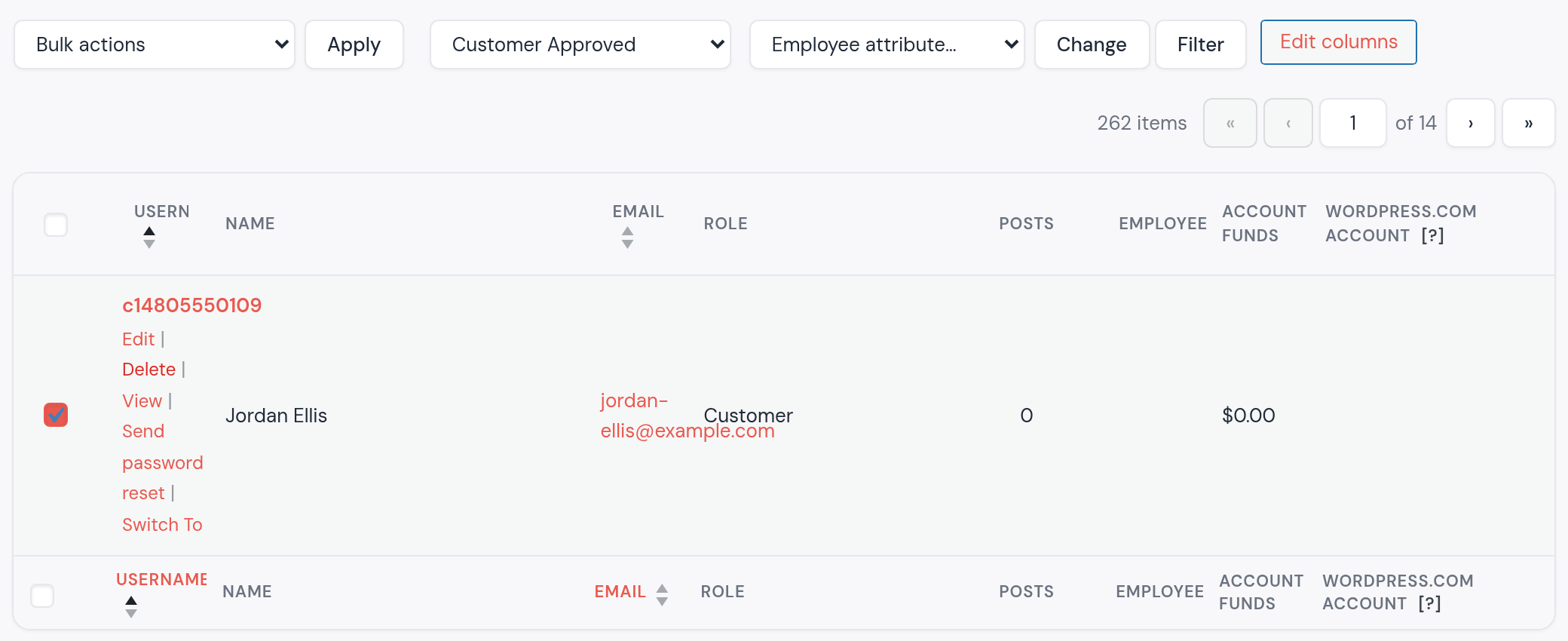Image resolution: width=1568 pixels, height=641 pixels.
Task: Open the Customer Approved dropdown
Action: tap(580, 44)
